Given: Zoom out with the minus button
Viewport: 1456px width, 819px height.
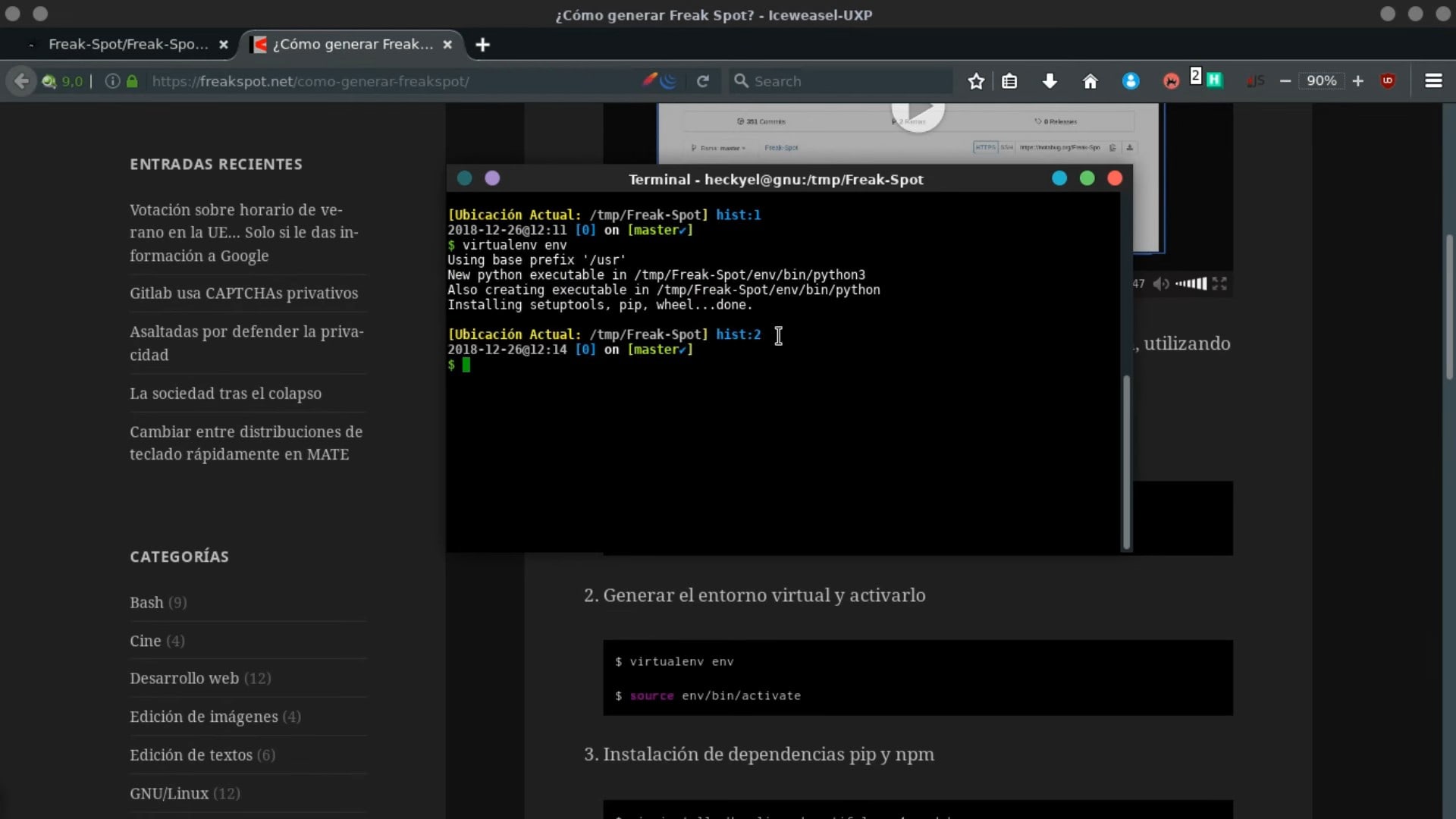Looking at the screenshot, I should click(1285, 80).
